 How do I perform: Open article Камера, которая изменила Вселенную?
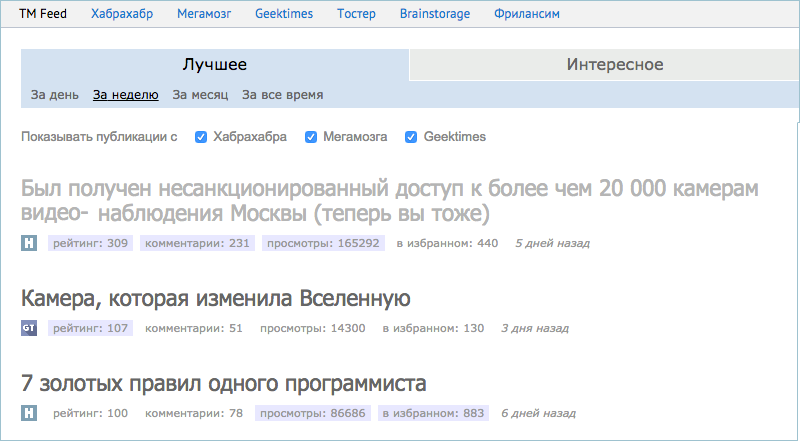[216, 299]
